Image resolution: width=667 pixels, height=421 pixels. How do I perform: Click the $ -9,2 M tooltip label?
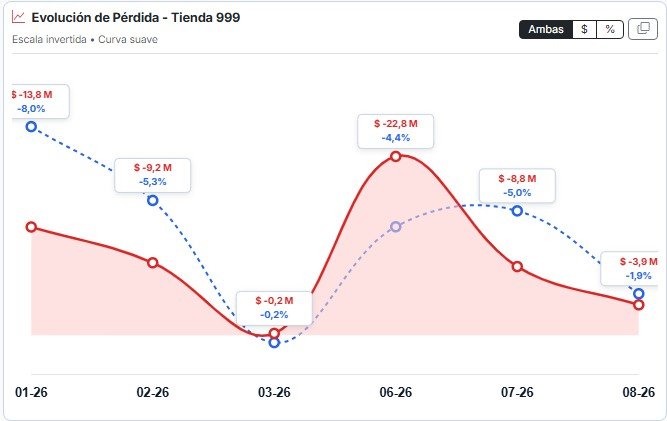click(x=153, y=168)
